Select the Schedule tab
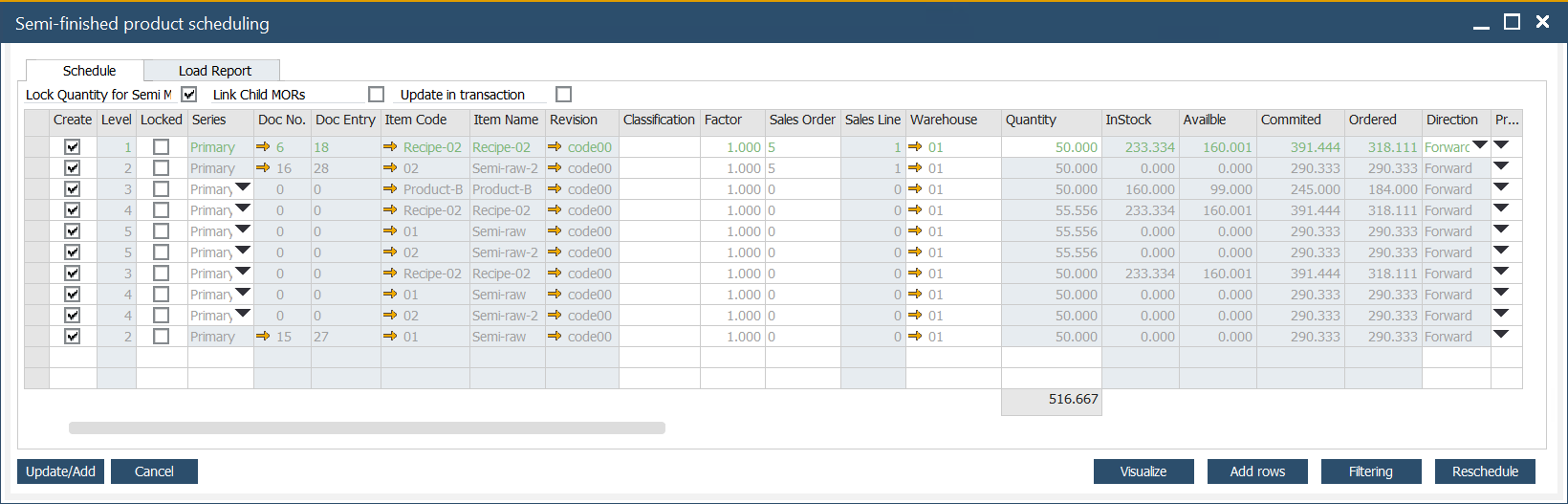The image size is (1568, 504). pyautogui.click(x=89, y=71)
